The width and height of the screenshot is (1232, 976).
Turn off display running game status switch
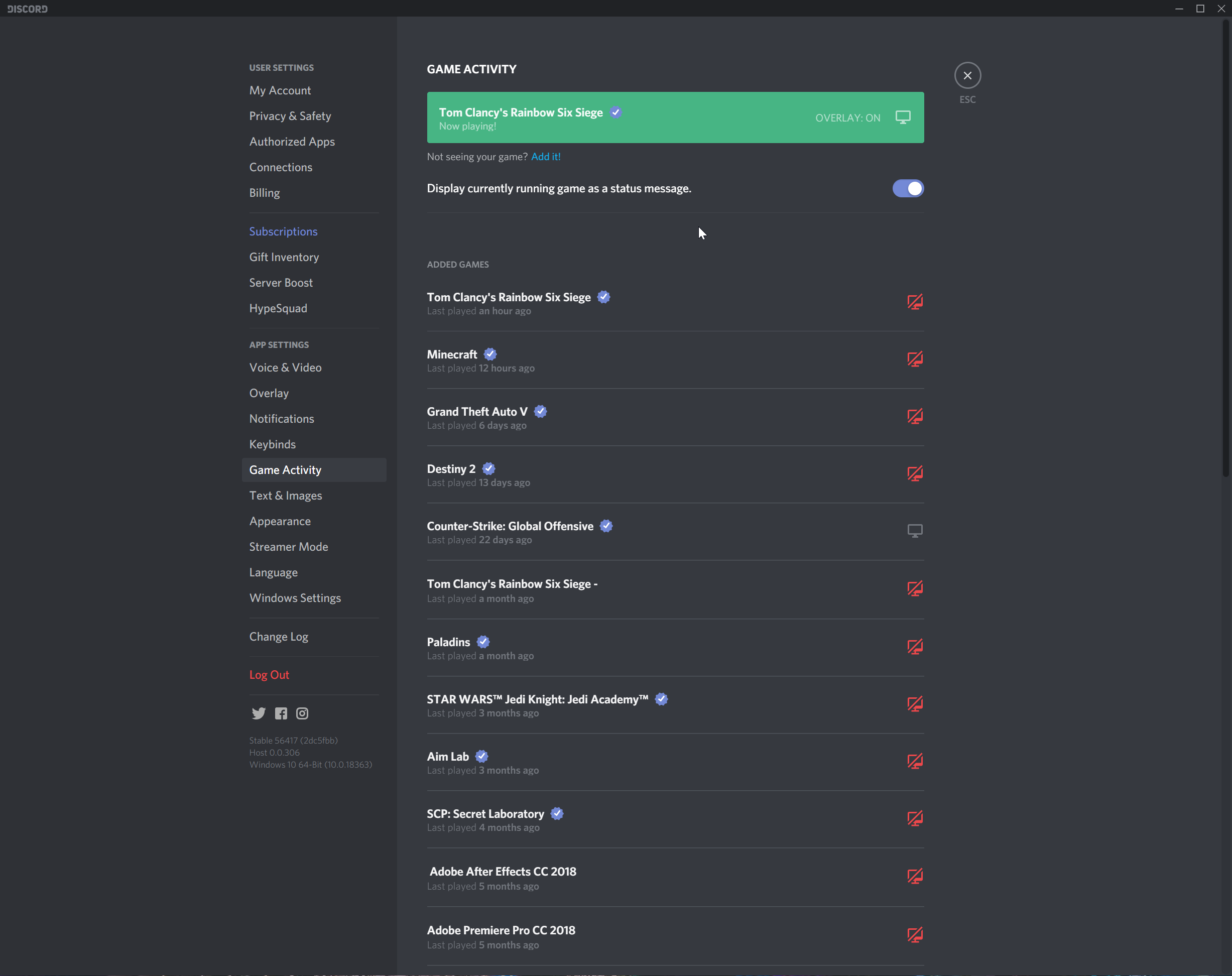pyautogui.click(x=907, y=189)
